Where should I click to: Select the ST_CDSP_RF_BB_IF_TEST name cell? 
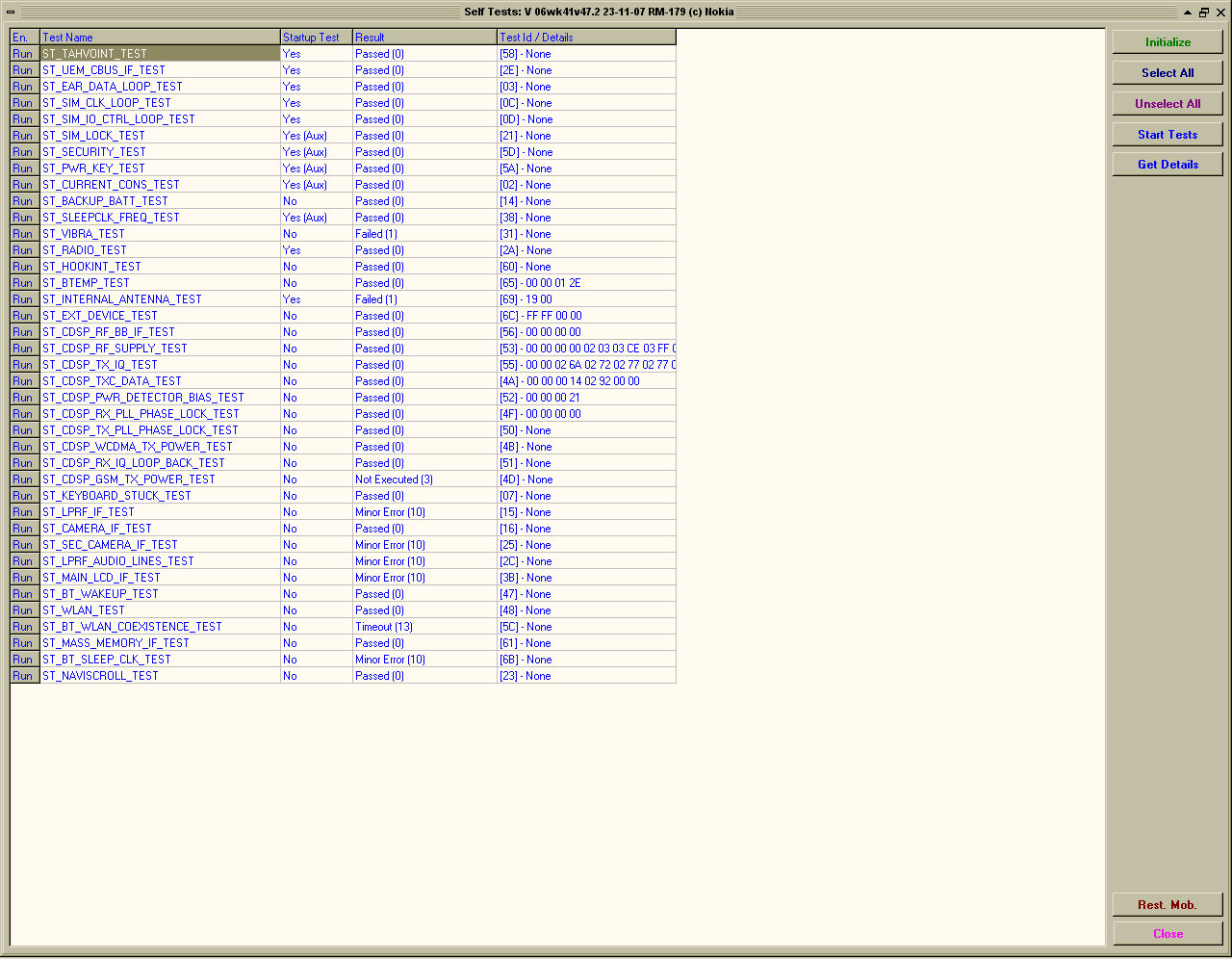point(160,332)
